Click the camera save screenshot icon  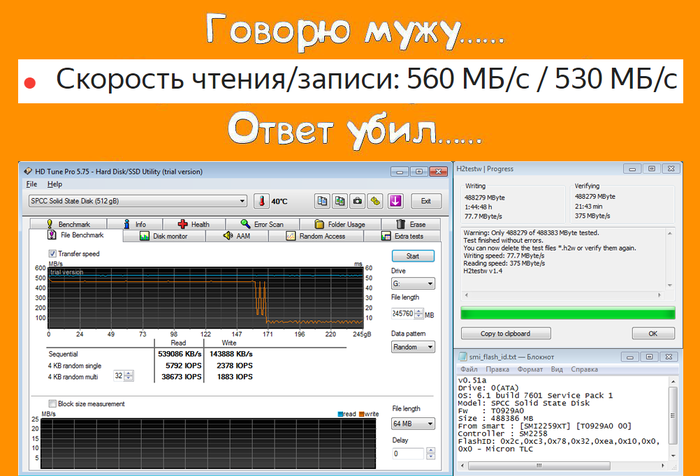[x=358, y=201]
